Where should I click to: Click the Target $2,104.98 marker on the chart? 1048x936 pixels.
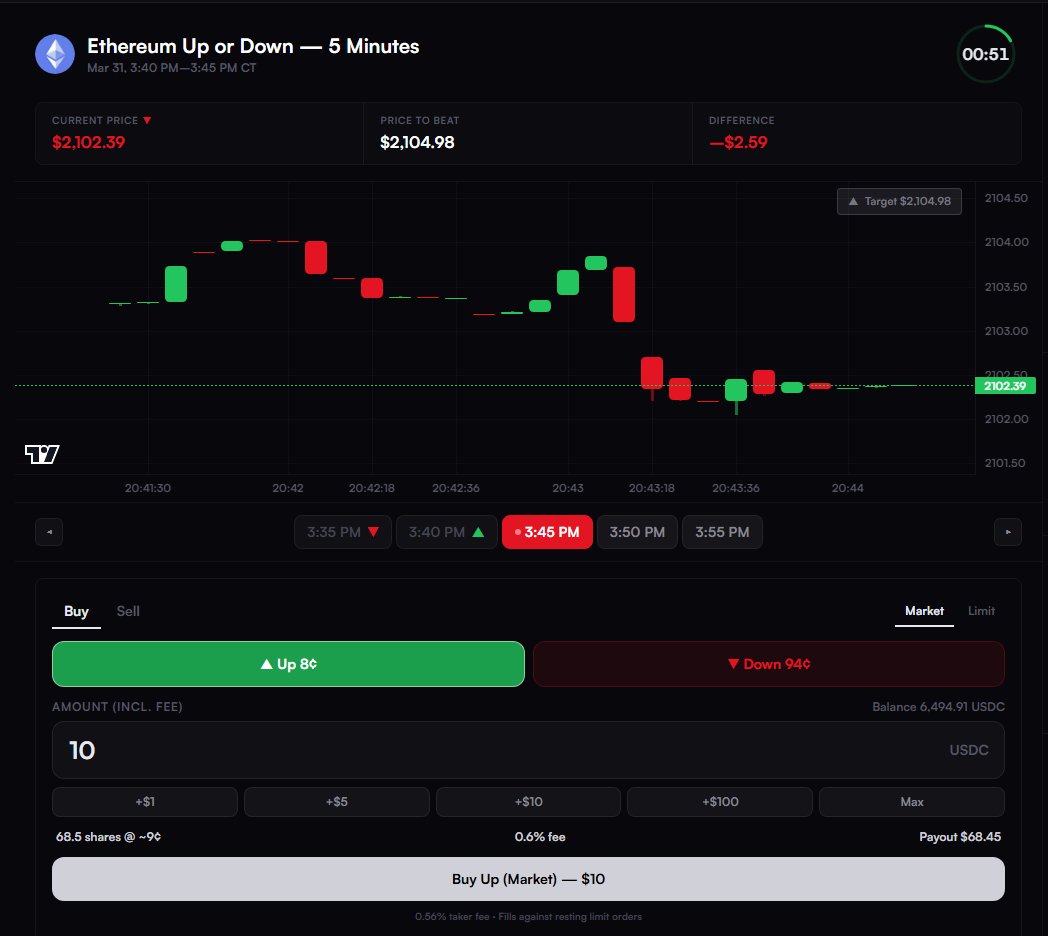pyautogui.click(x=898, y=201)
